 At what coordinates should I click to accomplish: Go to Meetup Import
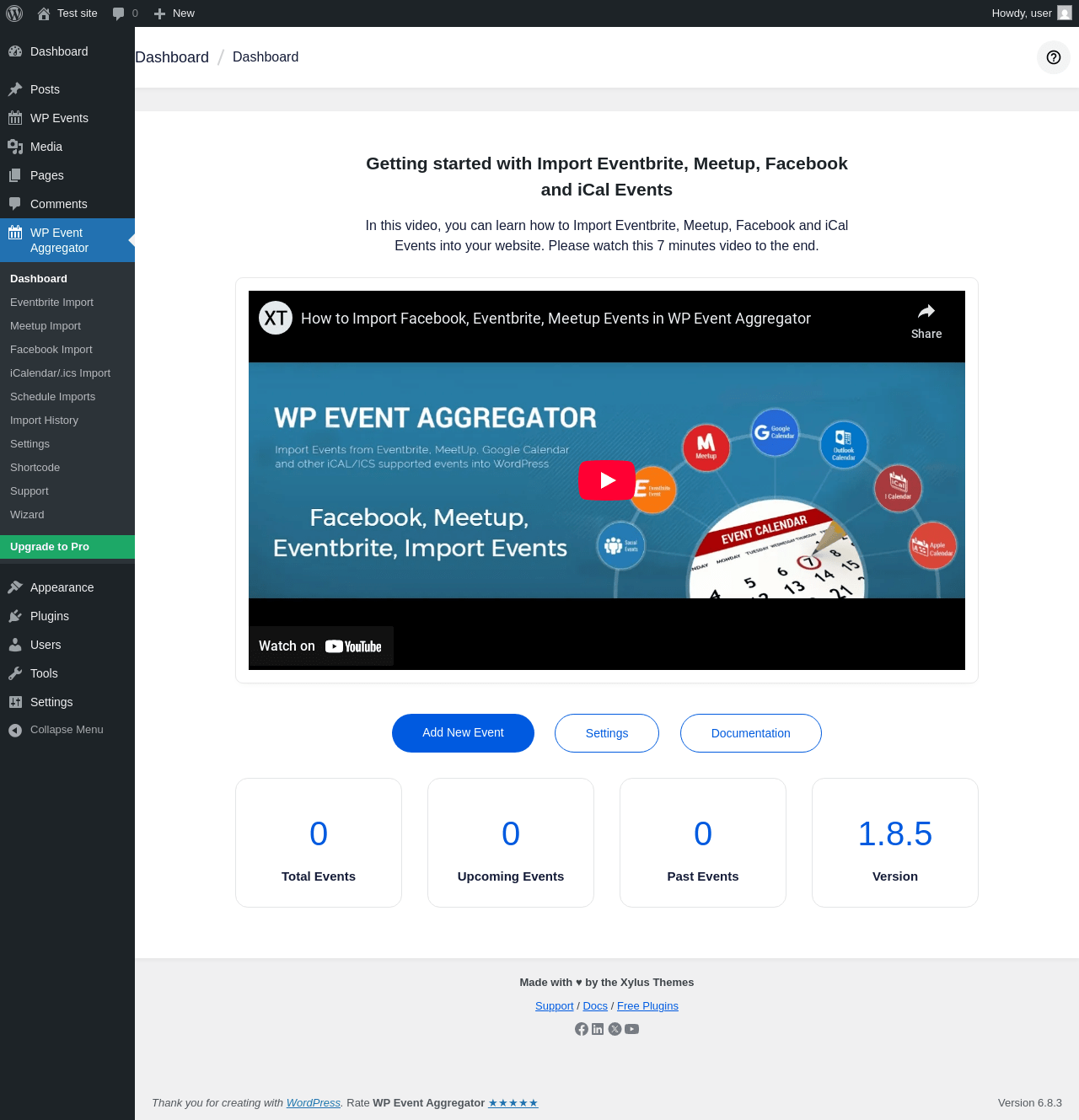click(x=67, y=326)
